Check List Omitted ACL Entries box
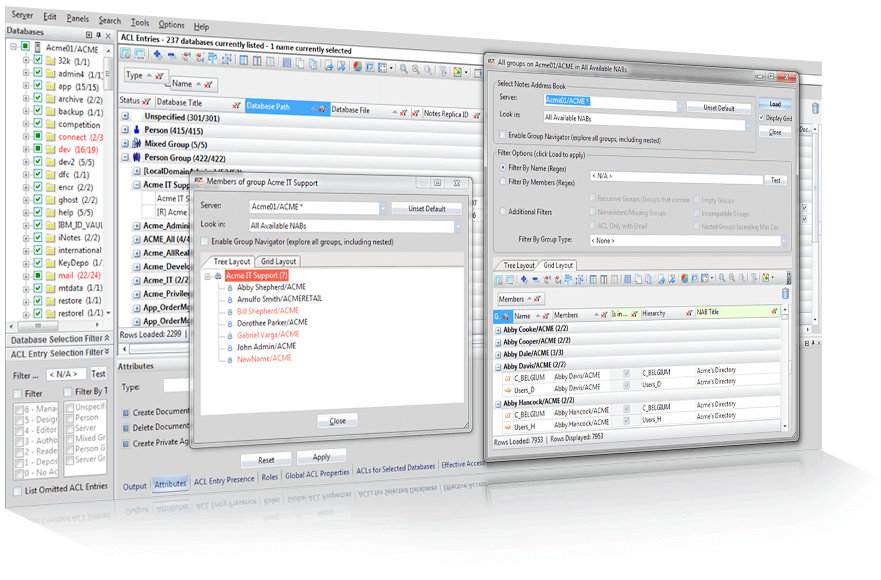The height and width of the screenshot is (580, 881). coord(17,491)
